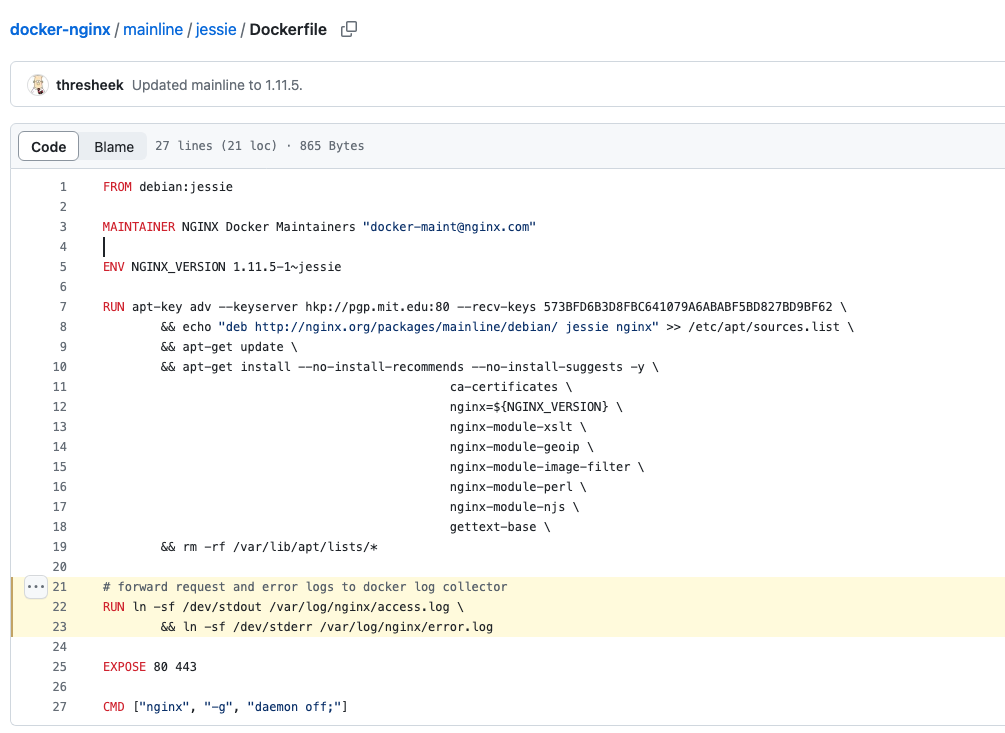Select line number 7
The image size is (1005, 733).
(x=63, y=307)
